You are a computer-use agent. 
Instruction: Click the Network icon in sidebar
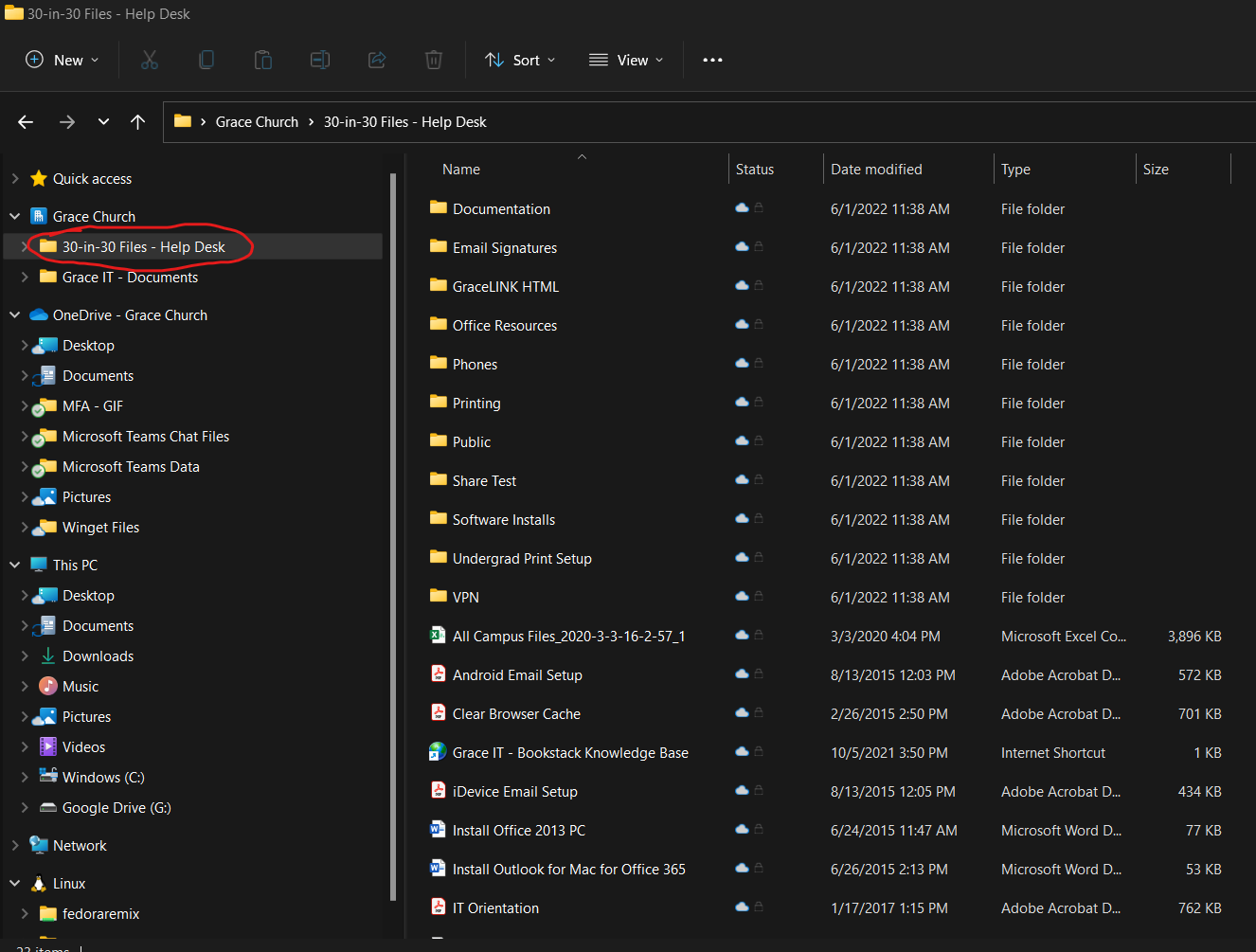(39, 845)
